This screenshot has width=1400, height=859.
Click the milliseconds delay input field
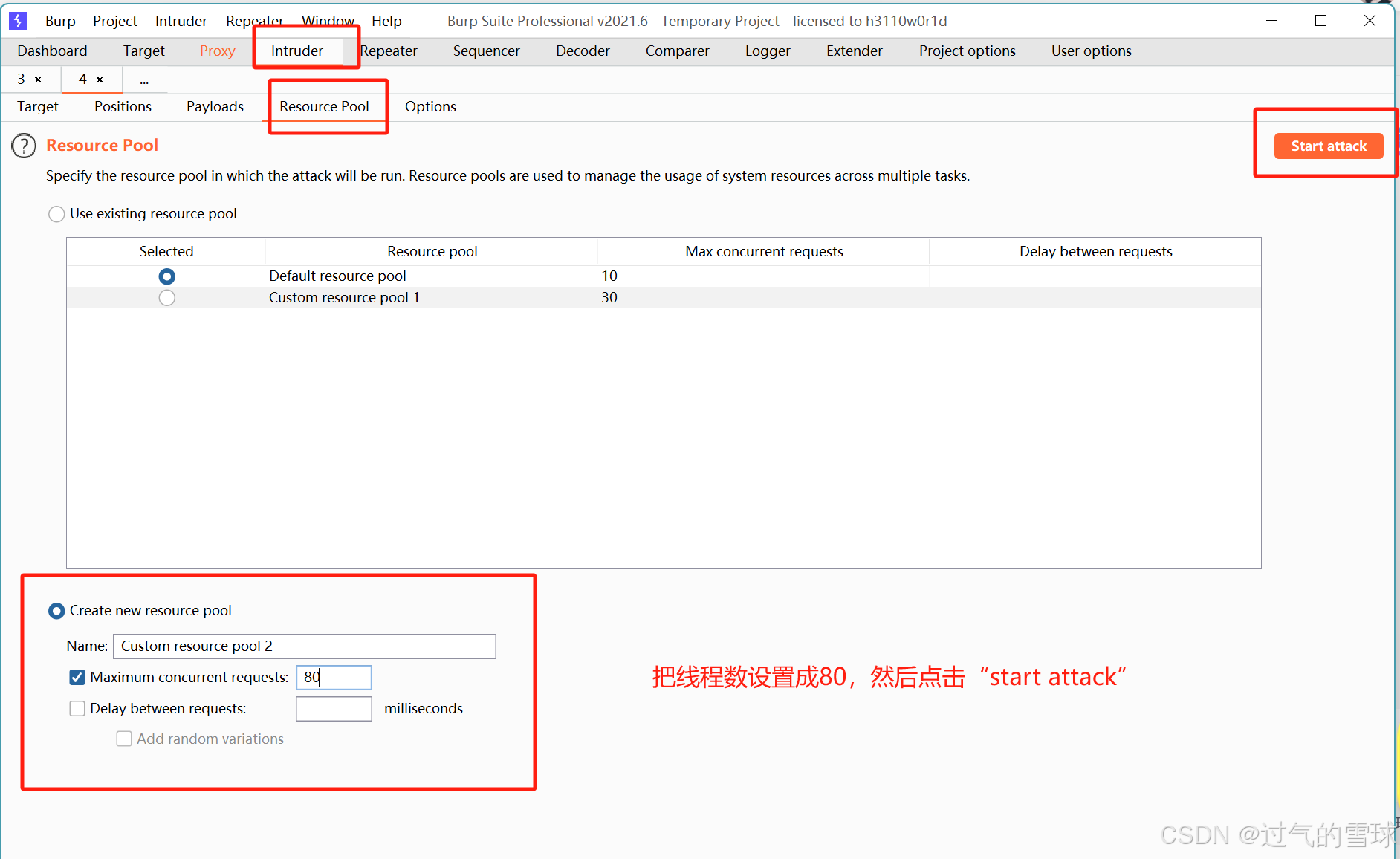(x=333, y=708)
